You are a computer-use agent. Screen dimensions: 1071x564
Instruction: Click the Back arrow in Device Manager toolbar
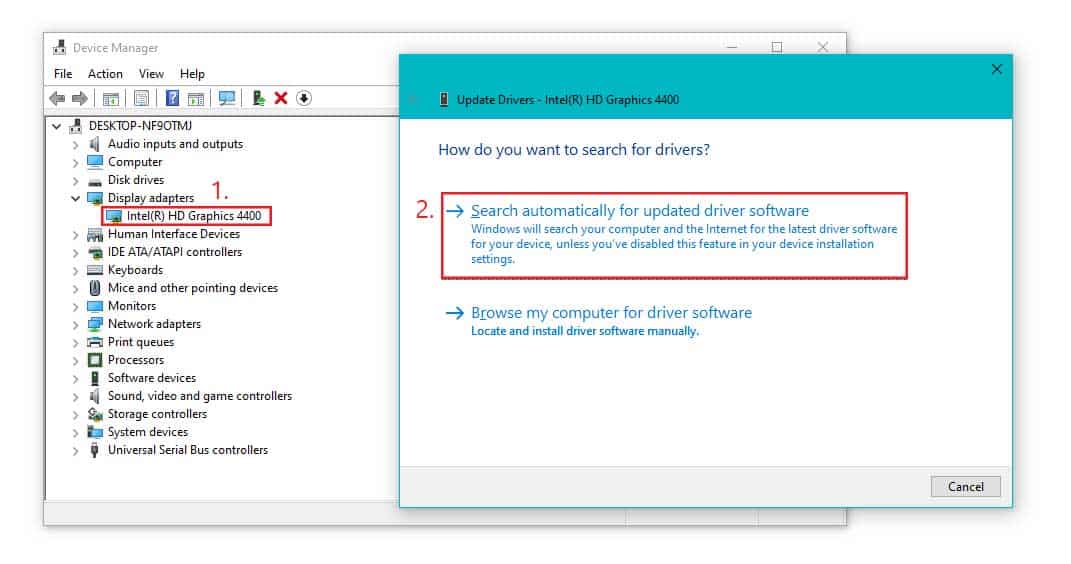tap(57, 98)
